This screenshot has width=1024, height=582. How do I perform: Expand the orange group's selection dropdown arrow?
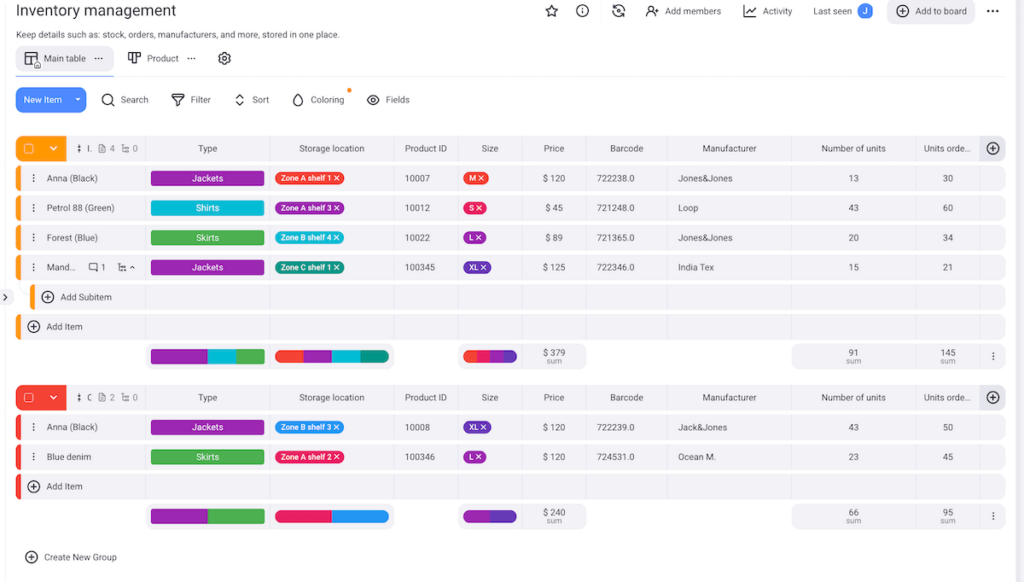(x=52, y=148)
